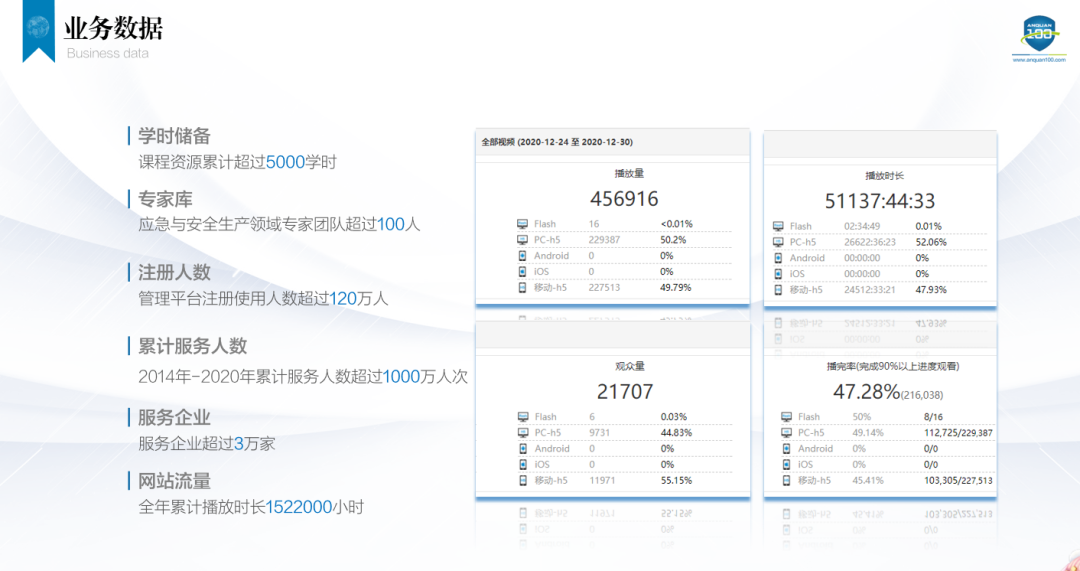Click the Flash monitor icon in 观众量 panel
This screenshot has height=571, width=1080.
(x=522, y=417)
